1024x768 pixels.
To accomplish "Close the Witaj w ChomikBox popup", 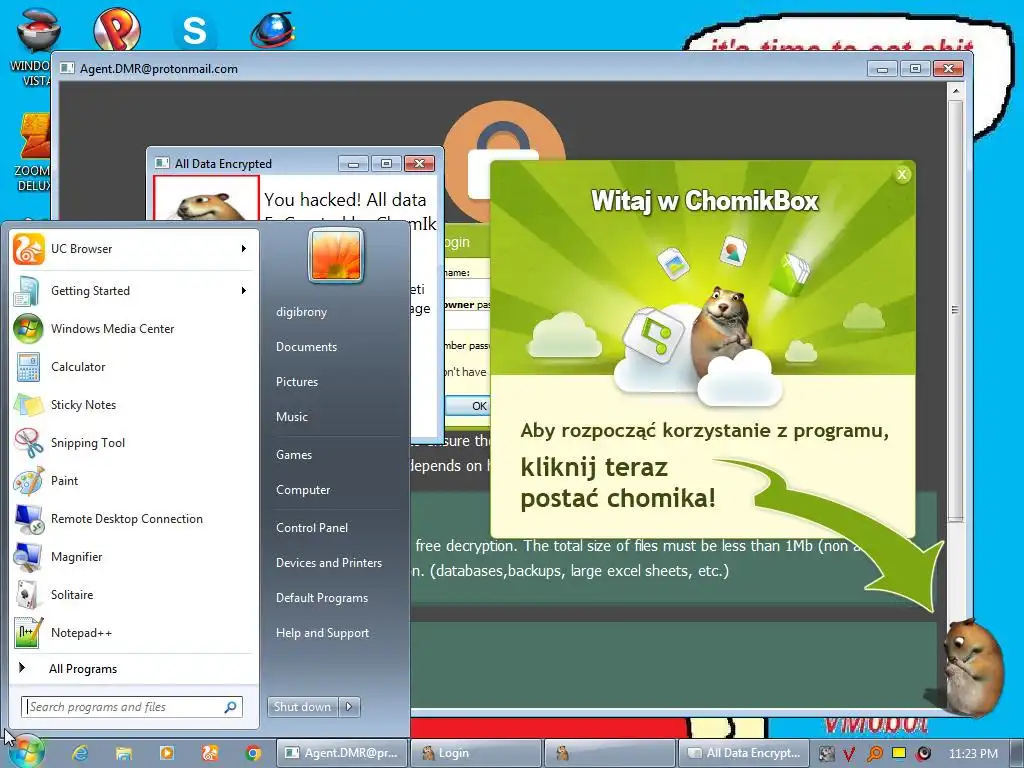I will pos(902,174).
